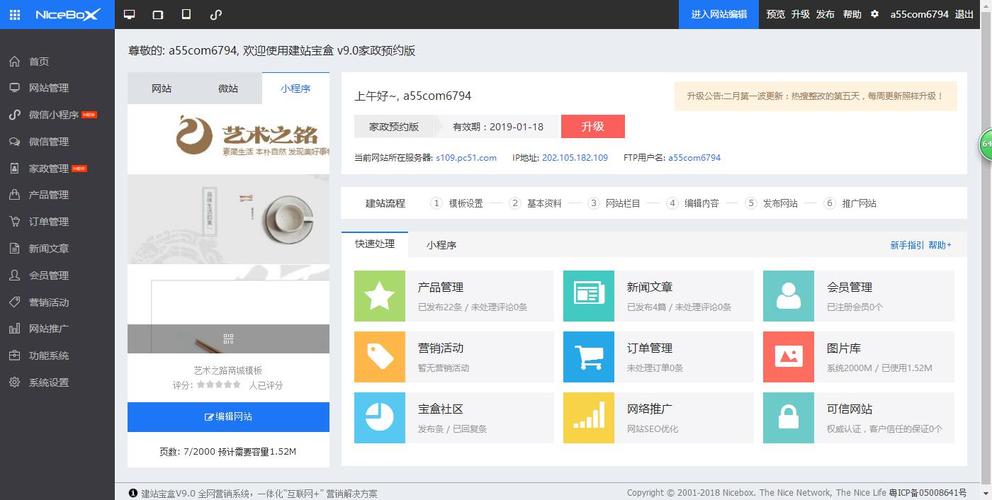Click the 进入网站编辑 button

(x=719, y=15)
